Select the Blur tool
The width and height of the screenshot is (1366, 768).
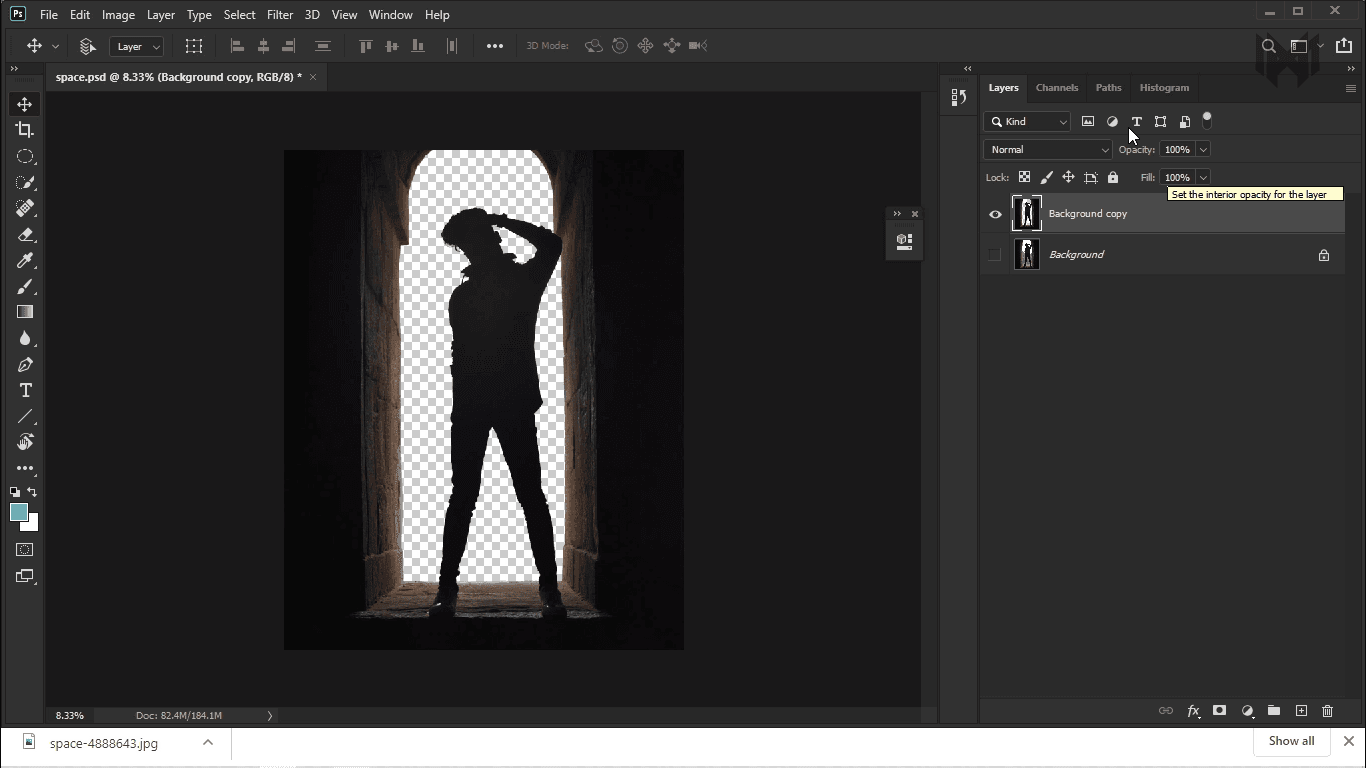25,338
